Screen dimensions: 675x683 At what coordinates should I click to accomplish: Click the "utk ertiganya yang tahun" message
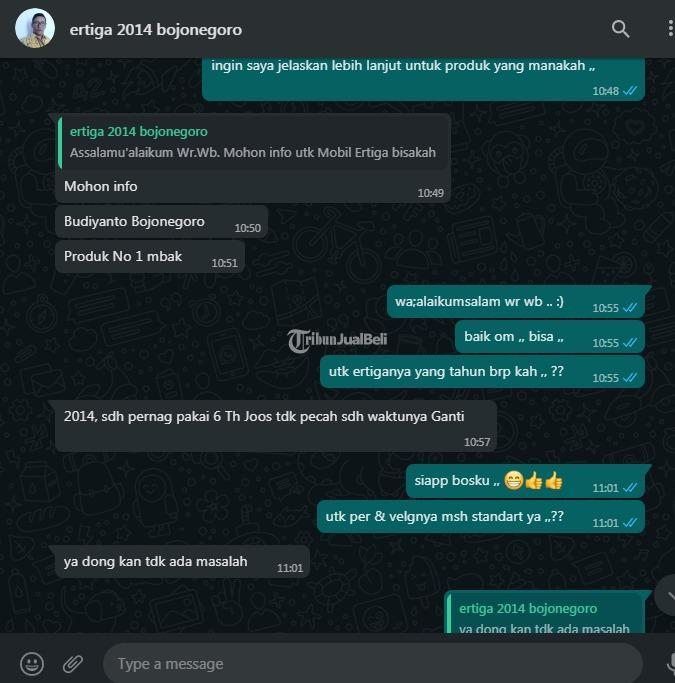483,372
